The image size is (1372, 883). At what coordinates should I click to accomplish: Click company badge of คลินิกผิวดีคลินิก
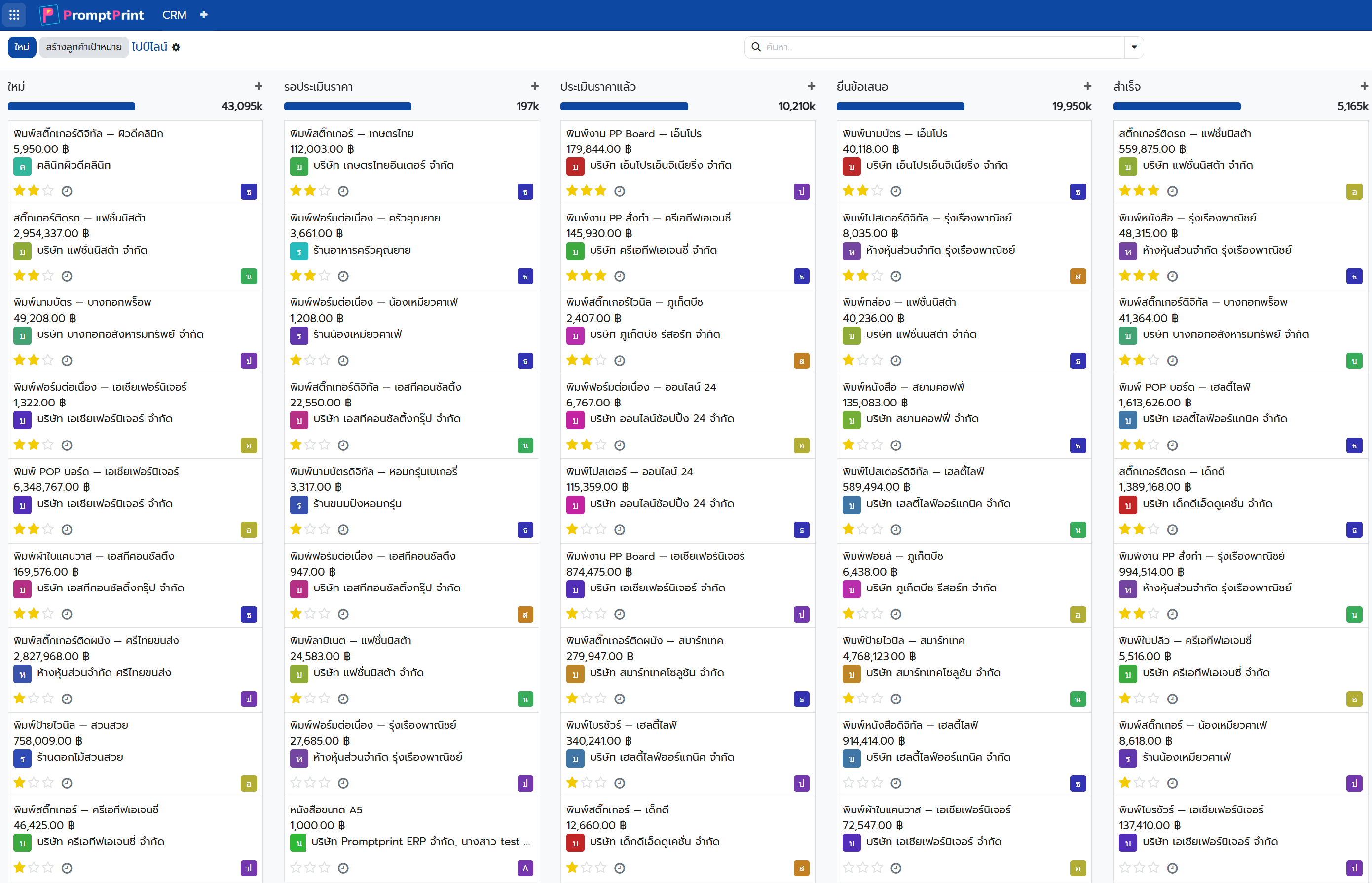[x=22, y=167]
